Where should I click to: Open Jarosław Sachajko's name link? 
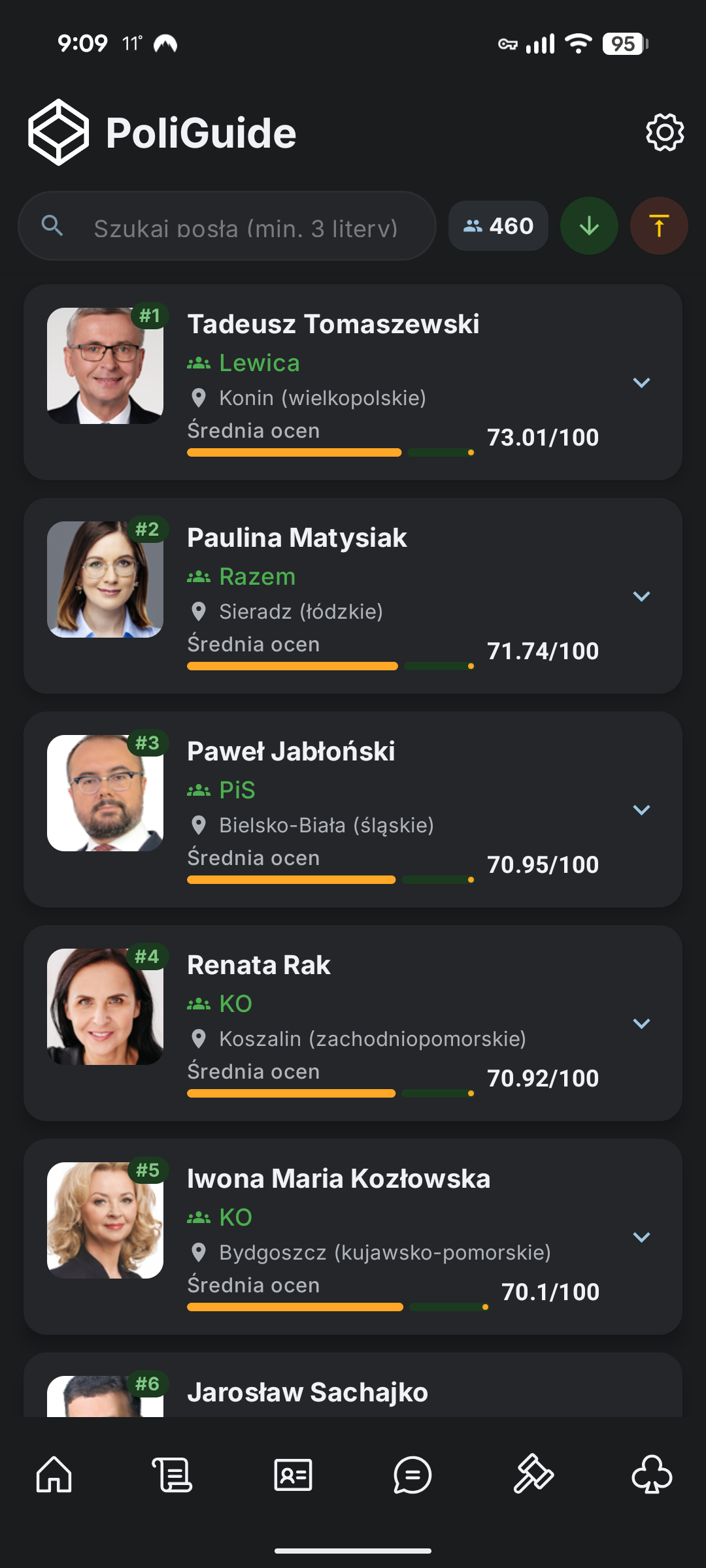[307, 1392]
